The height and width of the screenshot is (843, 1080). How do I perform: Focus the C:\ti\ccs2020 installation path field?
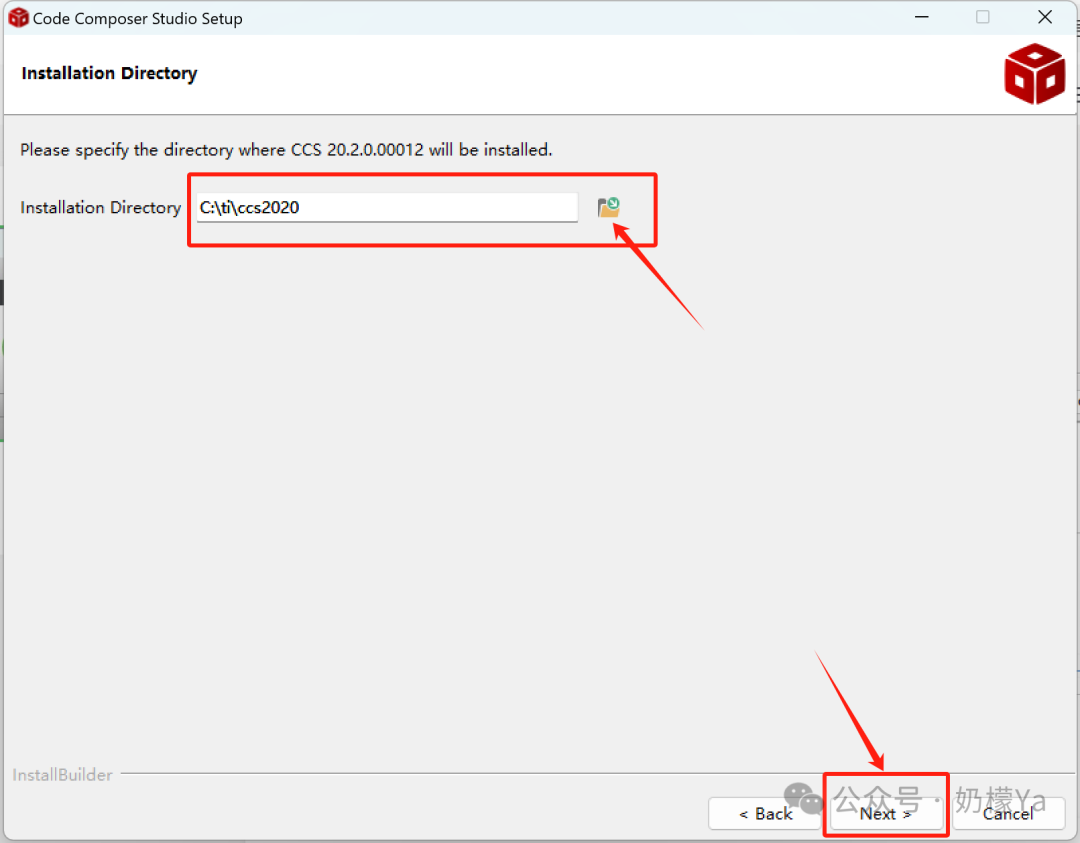(387, 207)
